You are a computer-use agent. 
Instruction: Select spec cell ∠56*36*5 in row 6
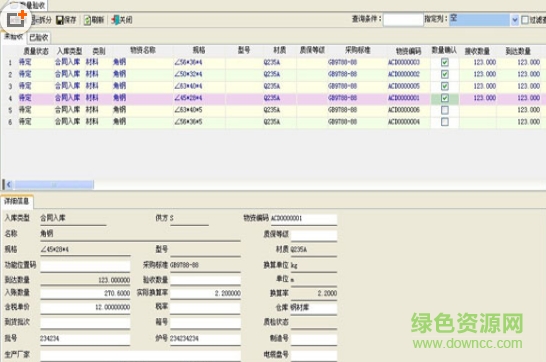tap(199, 122)
